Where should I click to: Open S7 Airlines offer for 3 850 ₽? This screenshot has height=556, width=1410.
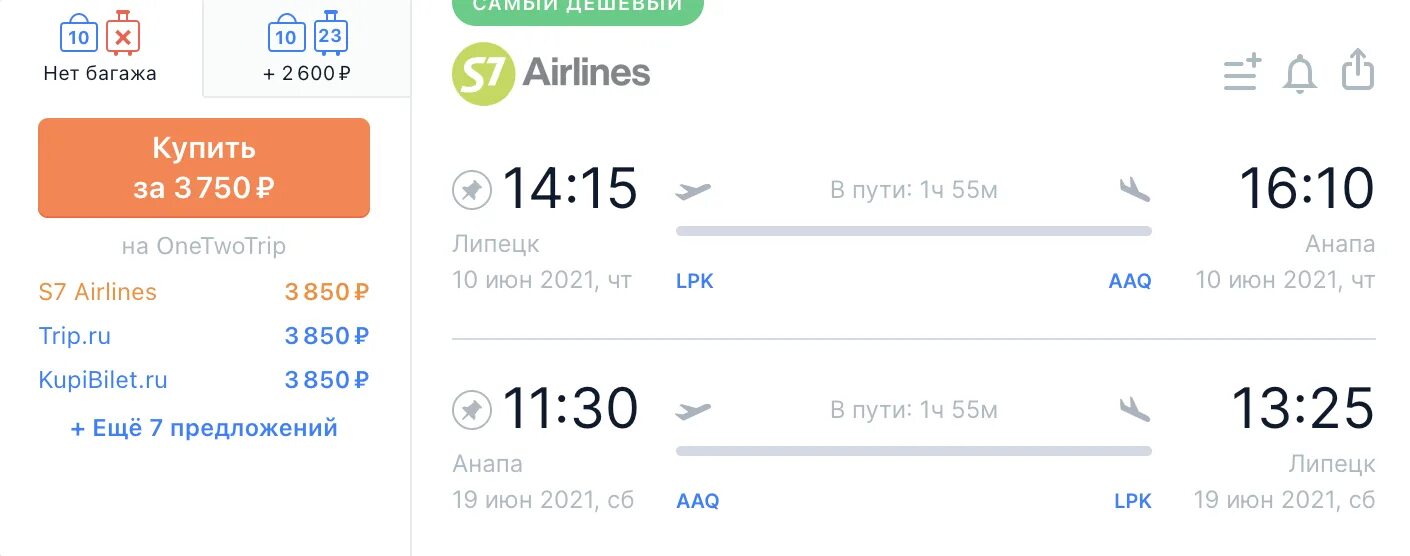(x=203, y=292)
